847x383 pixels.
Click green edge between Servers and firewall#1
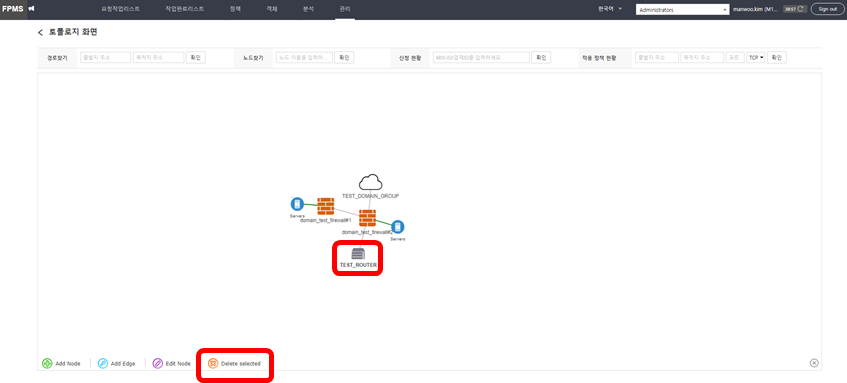pos(311,205)
